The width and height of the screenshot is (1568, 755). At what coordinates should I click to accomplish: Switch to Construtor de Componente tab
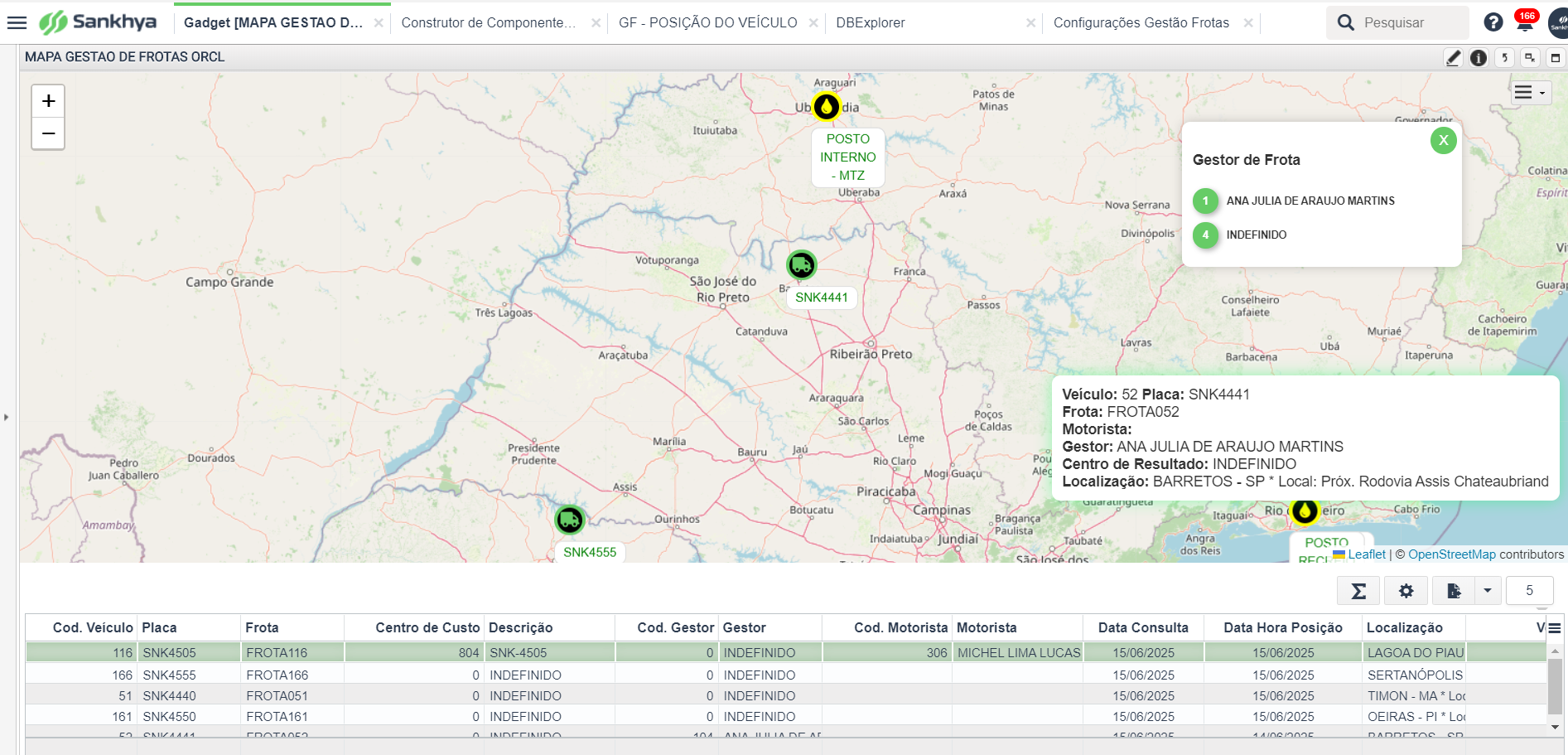point(489,23)
